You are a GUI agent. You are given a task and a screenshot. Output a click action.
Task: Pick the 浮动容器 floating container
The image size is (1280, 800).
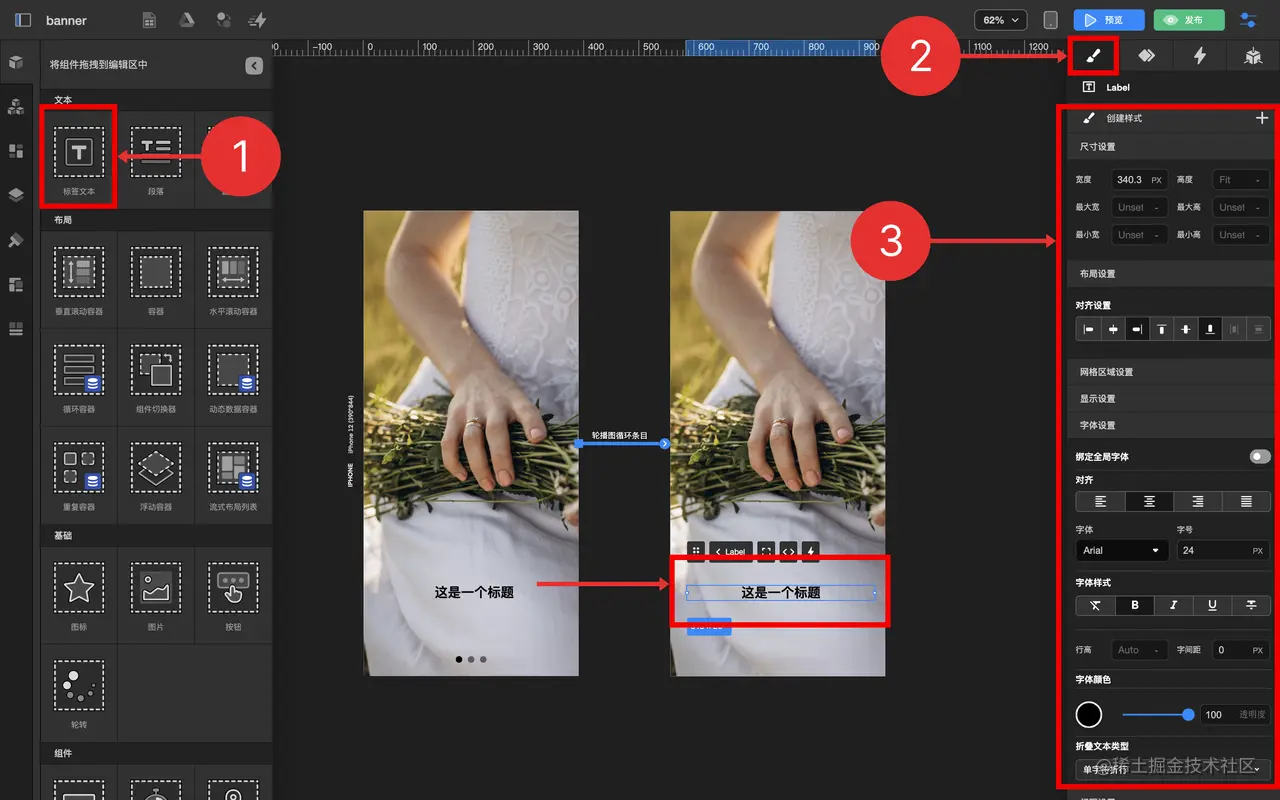click(x=155, y=475)
